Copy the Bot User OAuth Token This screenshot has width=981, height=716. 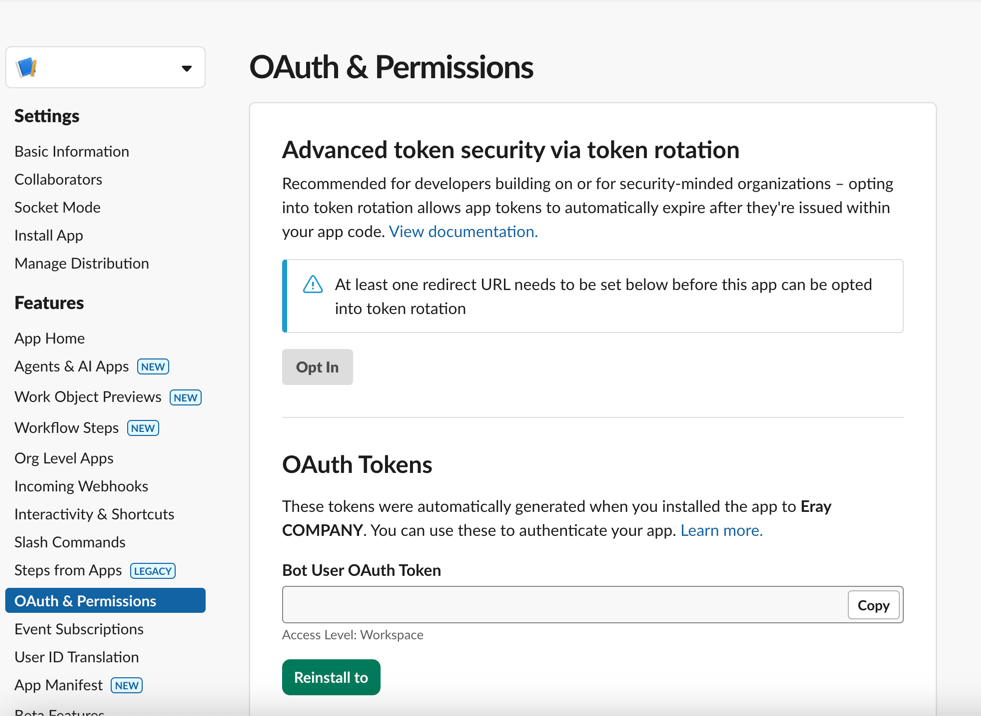click(x=873, y=605)
